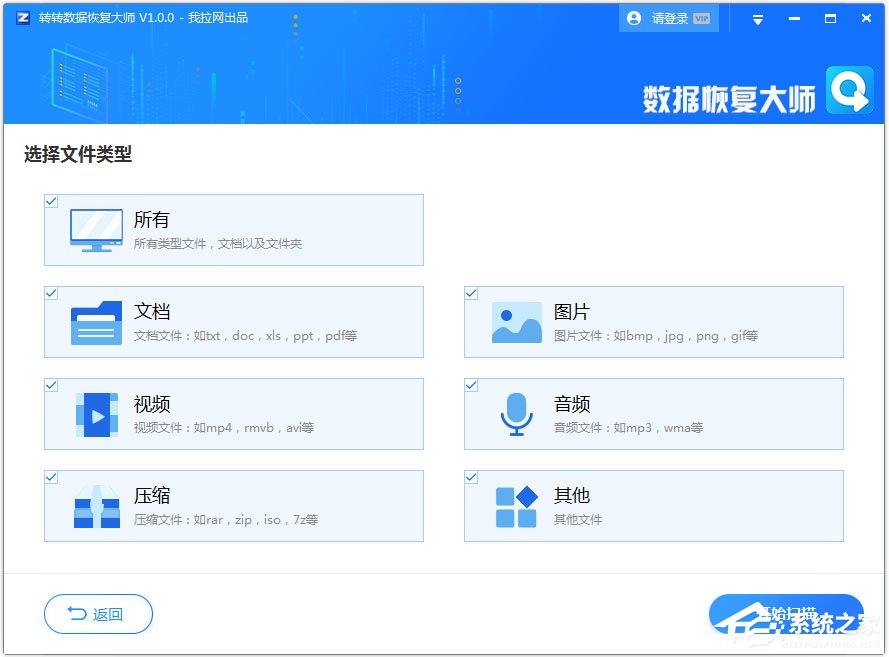Click the 返回 back button
The height and width of the screenshot is (657, 889).
pyautogui.click(x=98, y=614)
